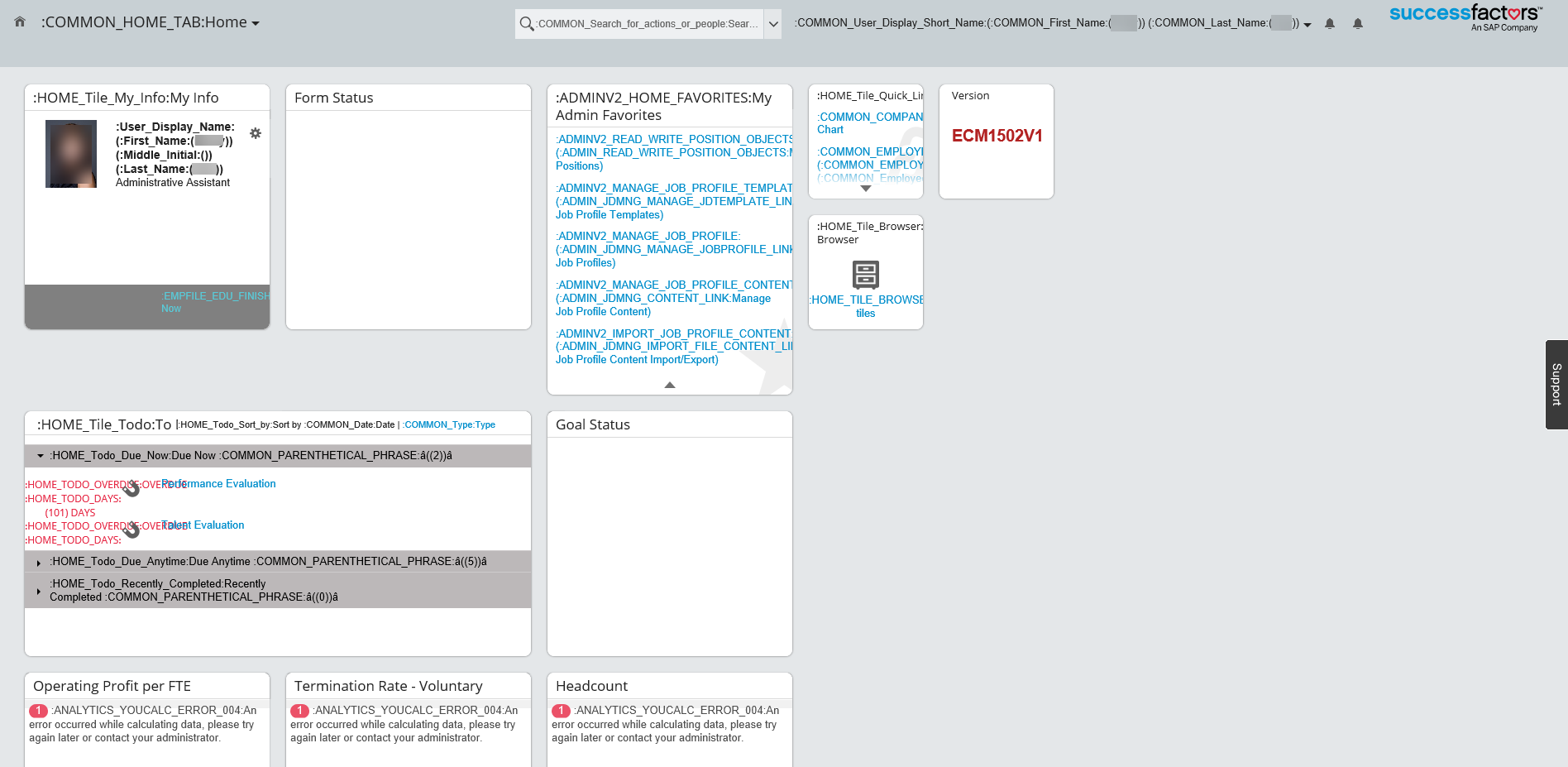Image resolution: width=1568 pixels, height=767 pixels.
Task: Click the employee profile photo
Action: point(71,154)
